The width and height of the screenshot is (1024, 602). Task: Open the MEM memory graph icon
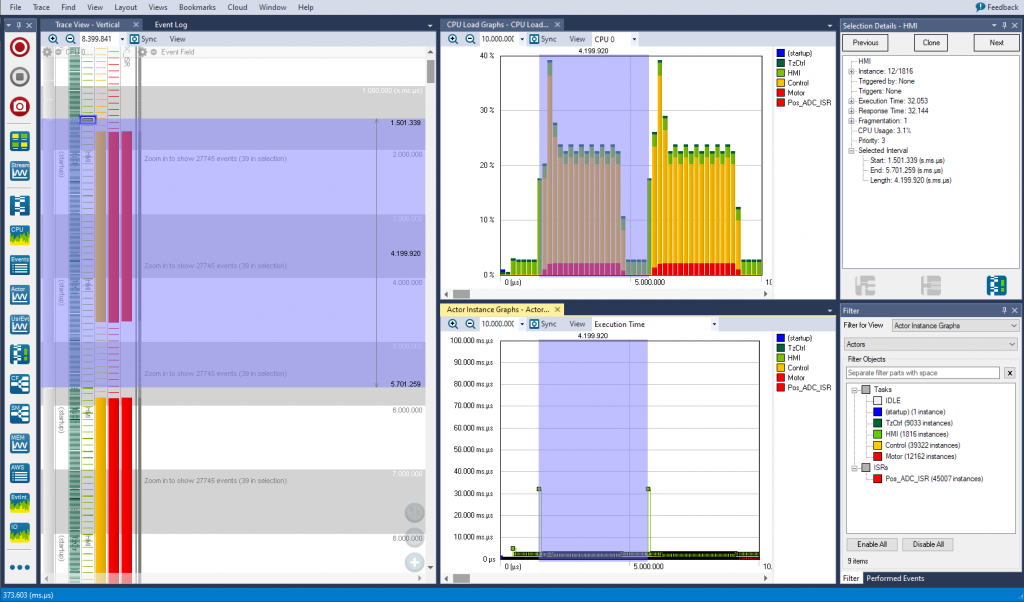[20, 443]
